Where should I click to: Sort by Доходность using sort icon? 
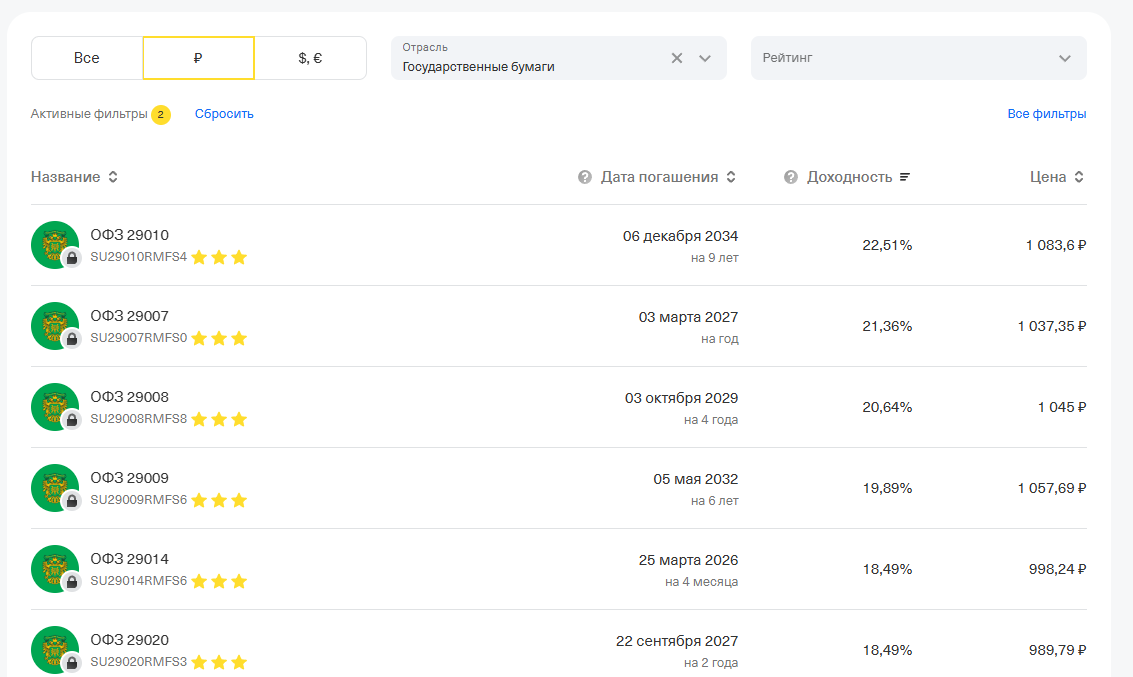905,177
